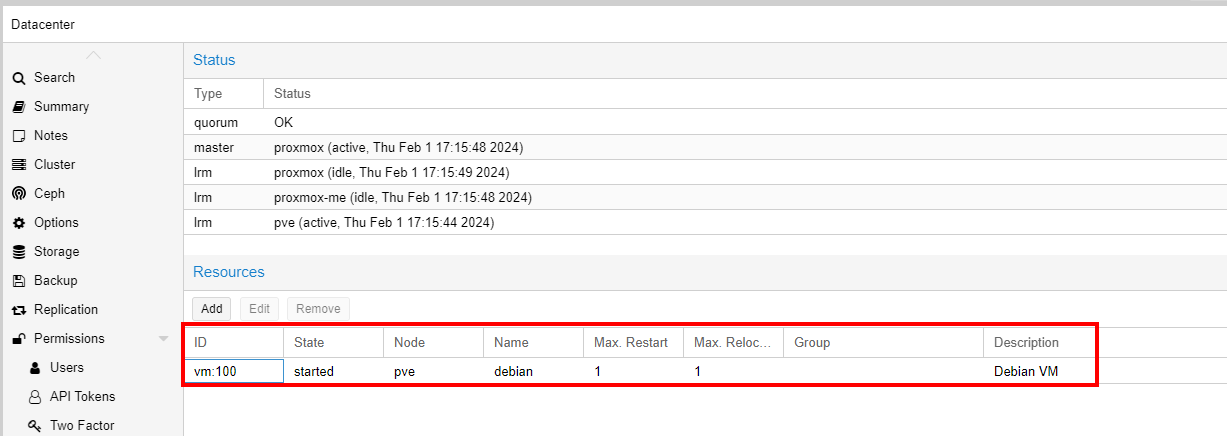Click the Description column header
This screenshot has height=436, width=1227.
1026,343
